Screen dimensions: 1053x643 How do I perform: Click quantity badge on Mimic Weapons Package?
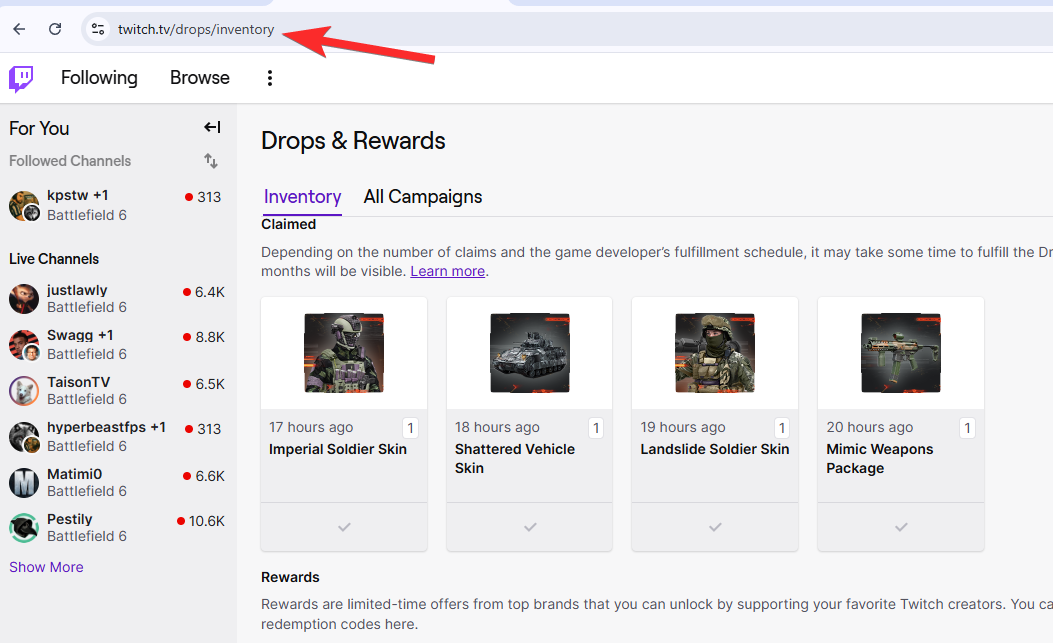(967, 428)
